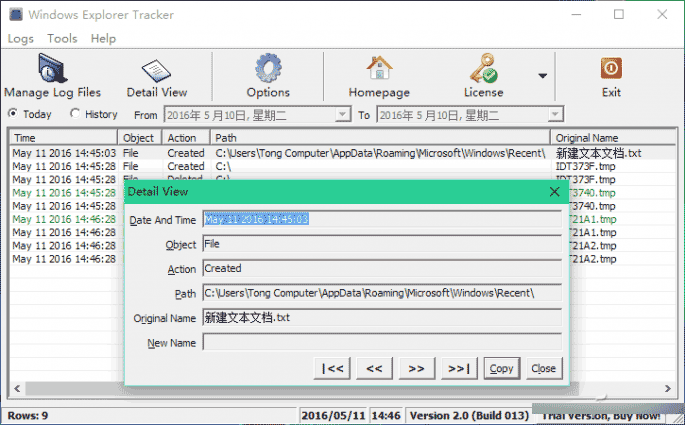Go to Homepage via house icon
Screen dimensions: 685x425
pyautogui.click(x=379, y=75)
